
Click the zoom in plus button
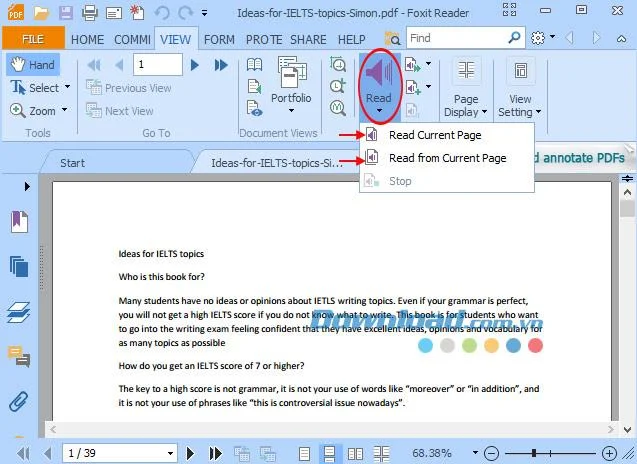609,453
